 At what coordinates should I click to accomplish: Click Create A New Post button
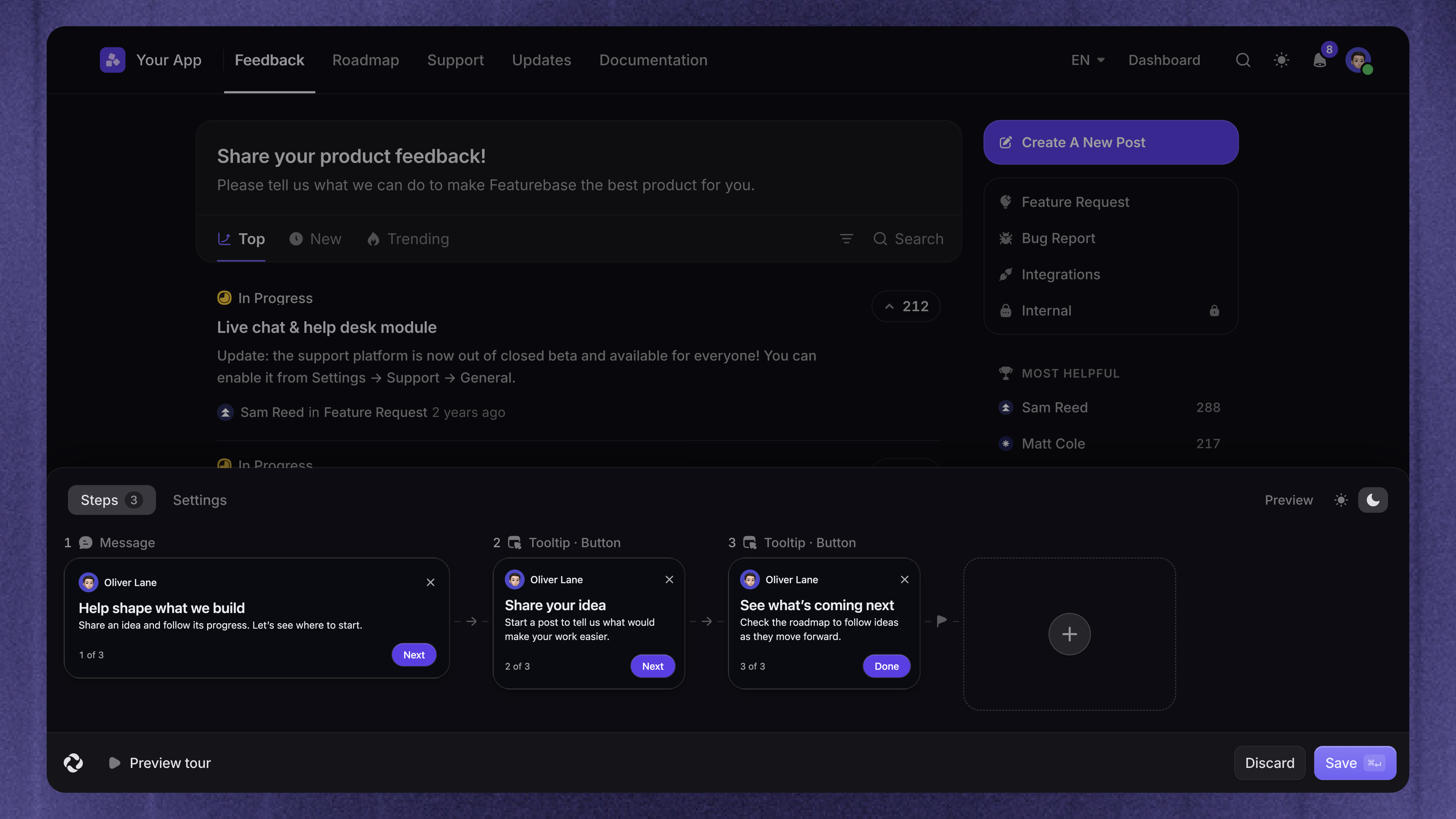coord(1111,142)
